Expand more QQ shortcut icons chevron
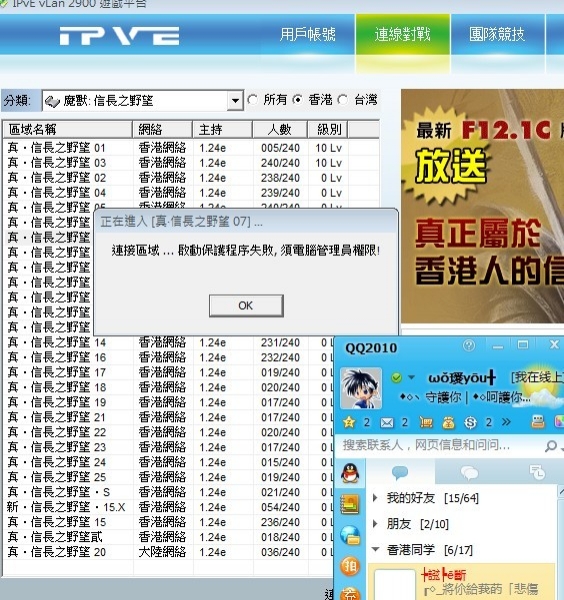Viewport: 564px width, 600px height. coord(506,422)
